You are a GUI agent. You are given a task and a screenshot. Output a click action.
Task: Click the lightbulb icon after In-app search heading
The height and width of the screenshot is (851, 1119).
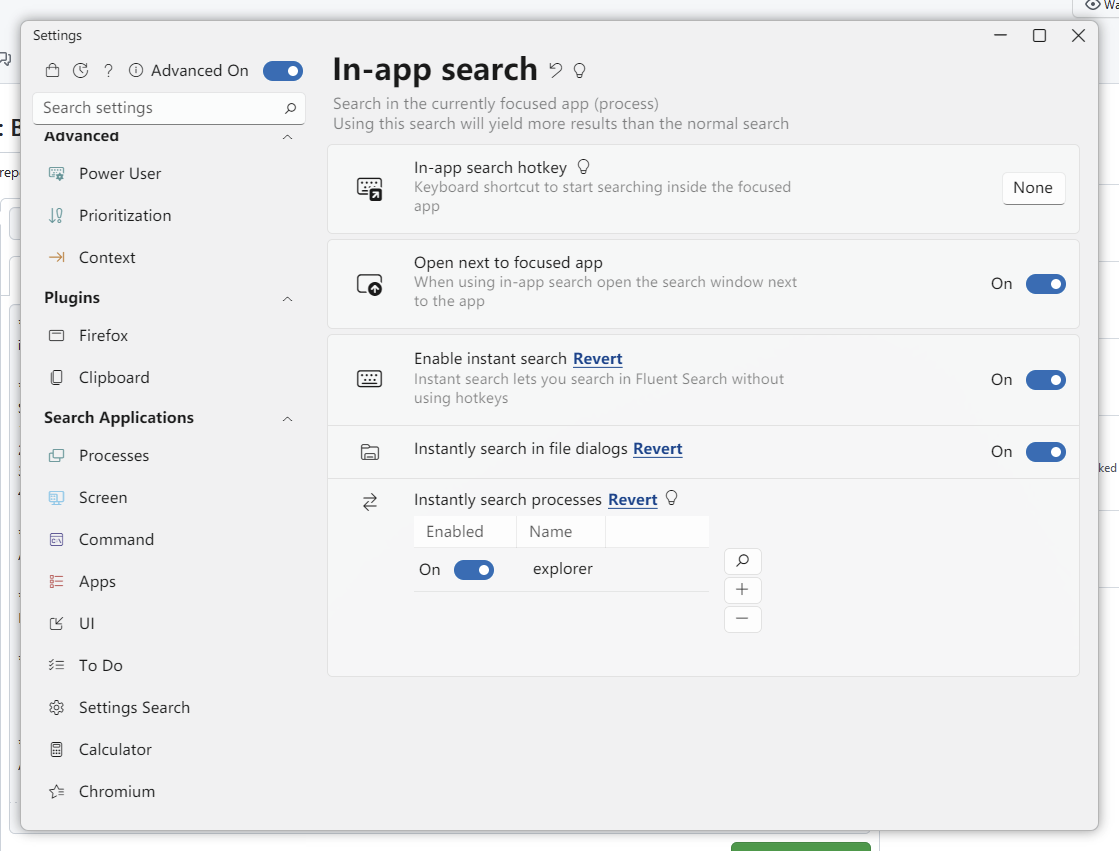(580, 68)
